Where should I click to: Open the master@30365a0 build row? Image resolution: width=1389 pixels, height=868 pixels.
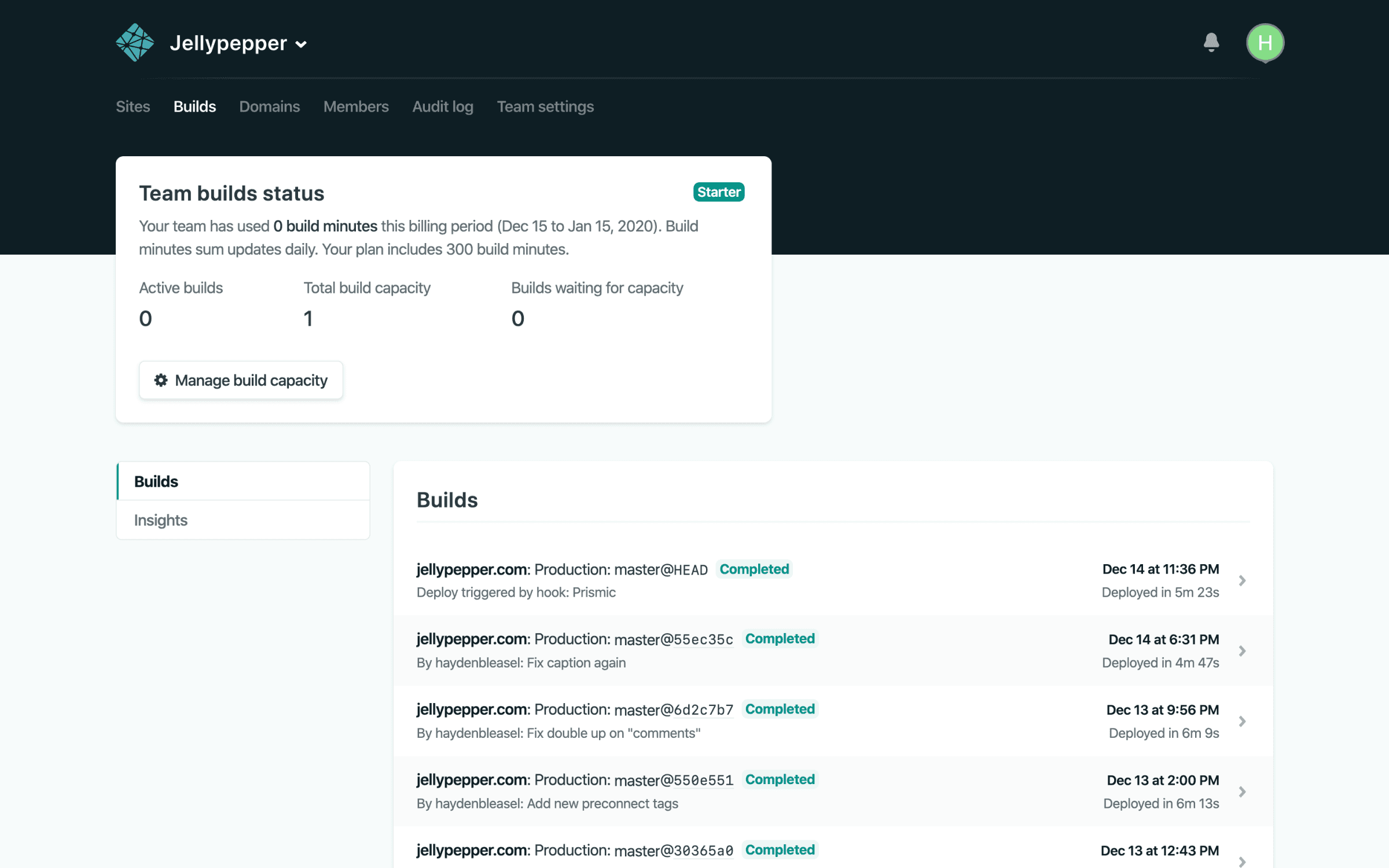tap(833, 848)
